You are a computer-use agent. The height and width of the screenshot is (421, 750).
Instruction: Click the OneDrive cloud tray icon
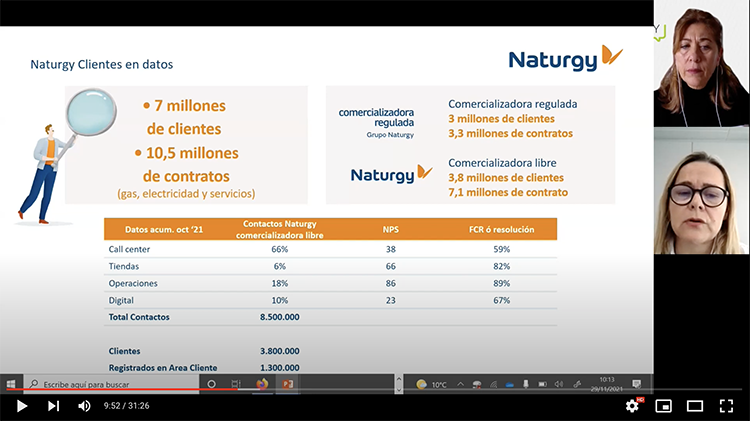point(509,385)
